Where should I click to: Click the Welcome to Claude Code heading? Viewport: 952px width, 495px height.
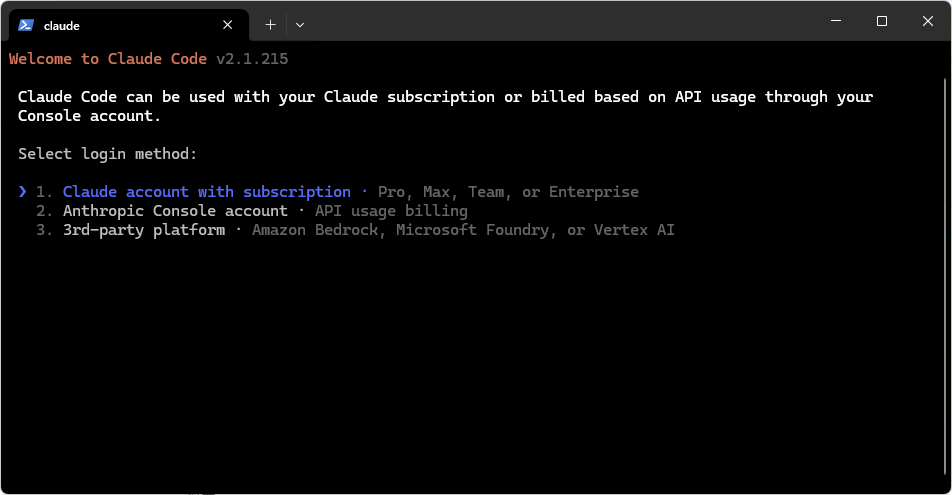pos(108,59)
